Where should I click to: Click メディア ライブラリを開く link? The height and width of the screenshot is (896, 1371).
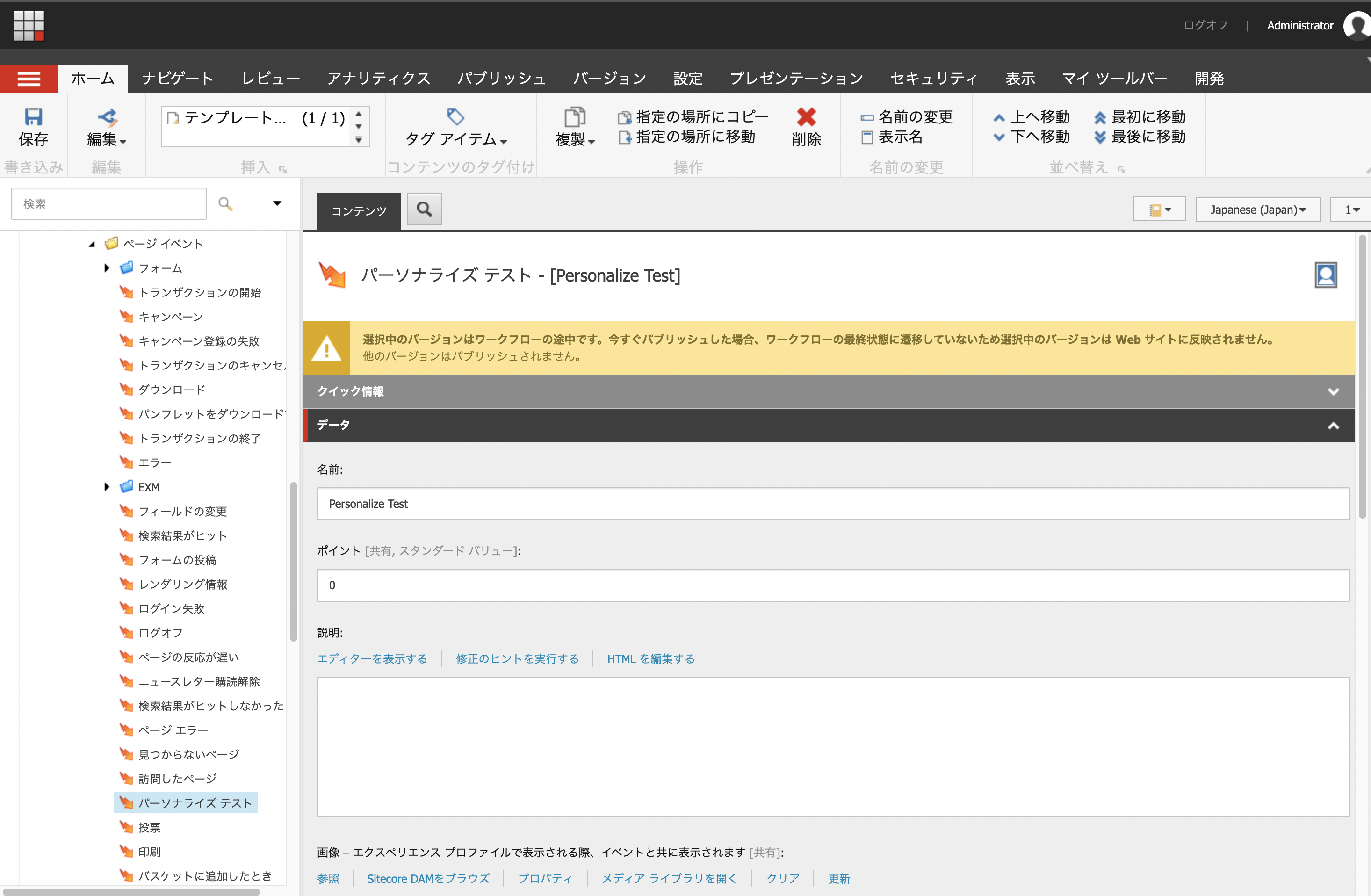[x=669, y=878]
